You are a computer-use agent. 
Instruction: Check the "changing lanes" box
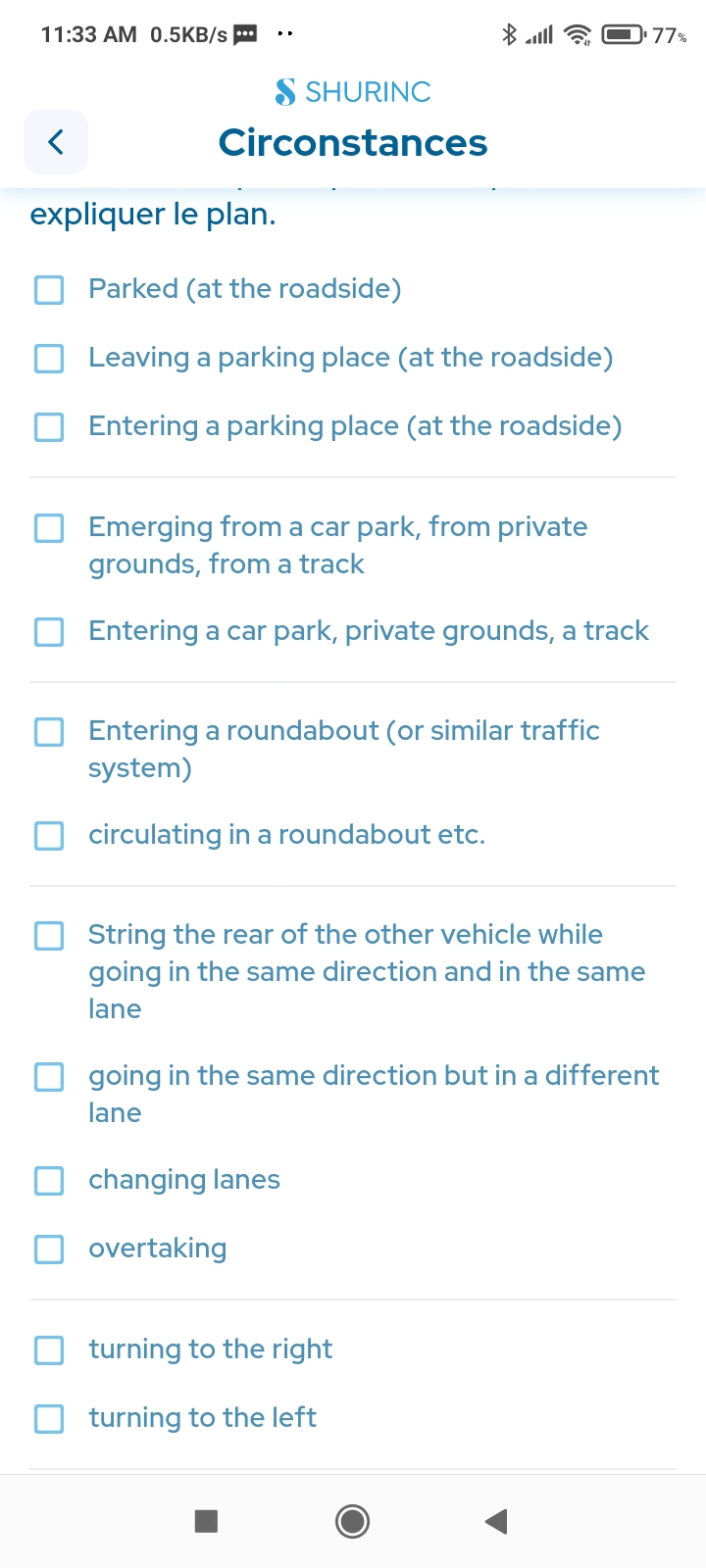point(49,1180)
